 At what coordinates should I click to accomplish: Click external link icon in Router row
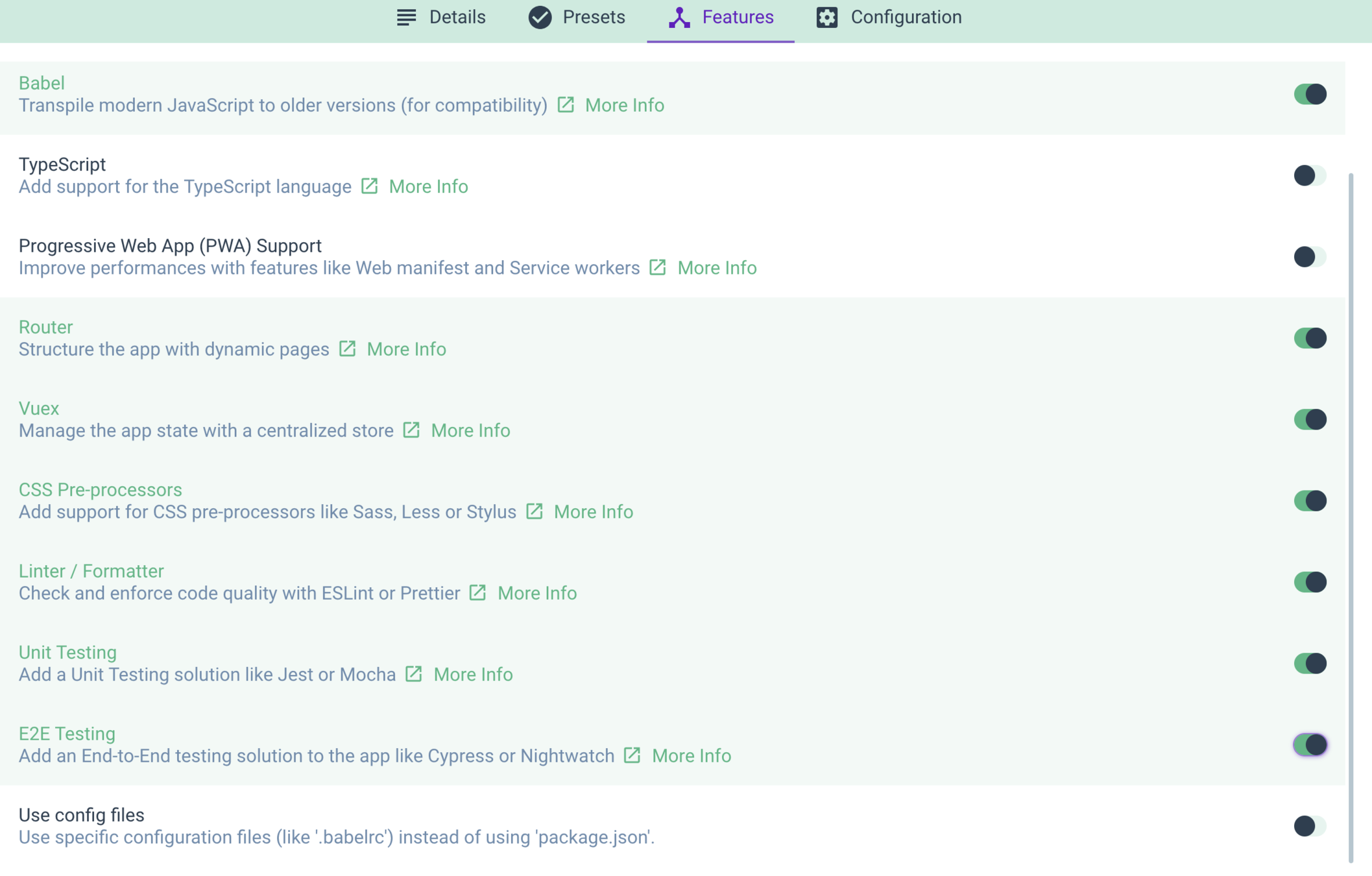pyautogui.click(x=347, y=348)
